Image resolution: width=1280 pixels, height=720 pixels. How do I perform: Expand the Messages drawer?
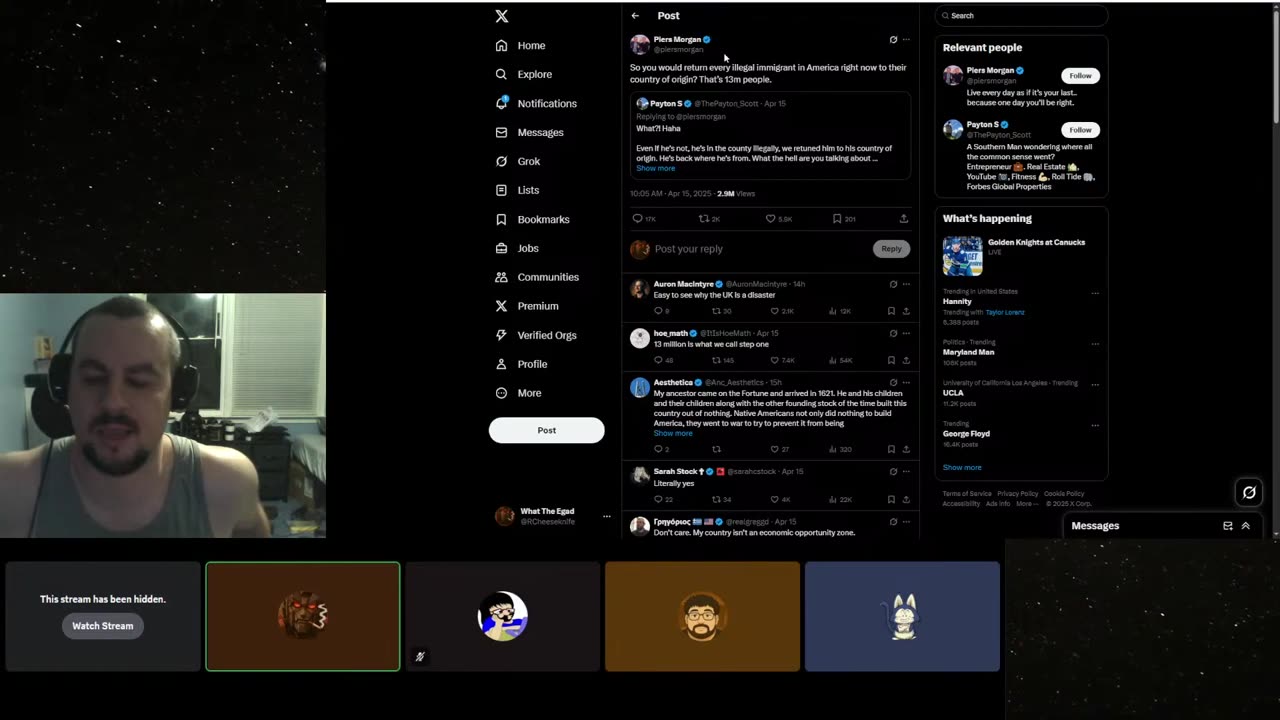pos(1246,526)
